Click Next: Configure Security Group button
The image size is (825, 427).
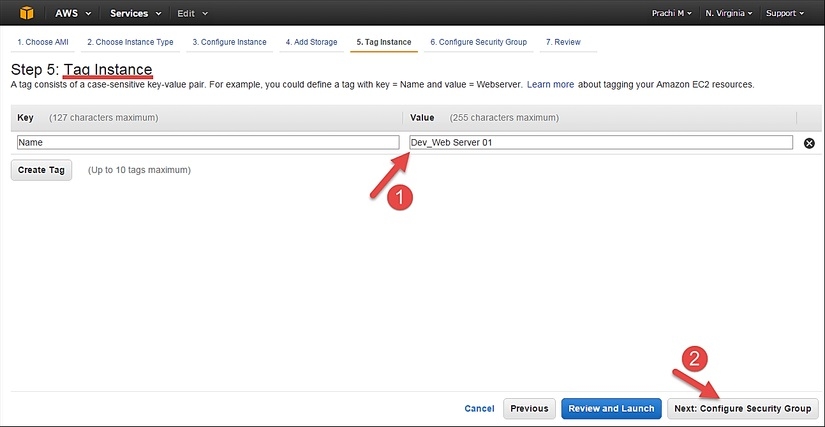pos(743,409)
